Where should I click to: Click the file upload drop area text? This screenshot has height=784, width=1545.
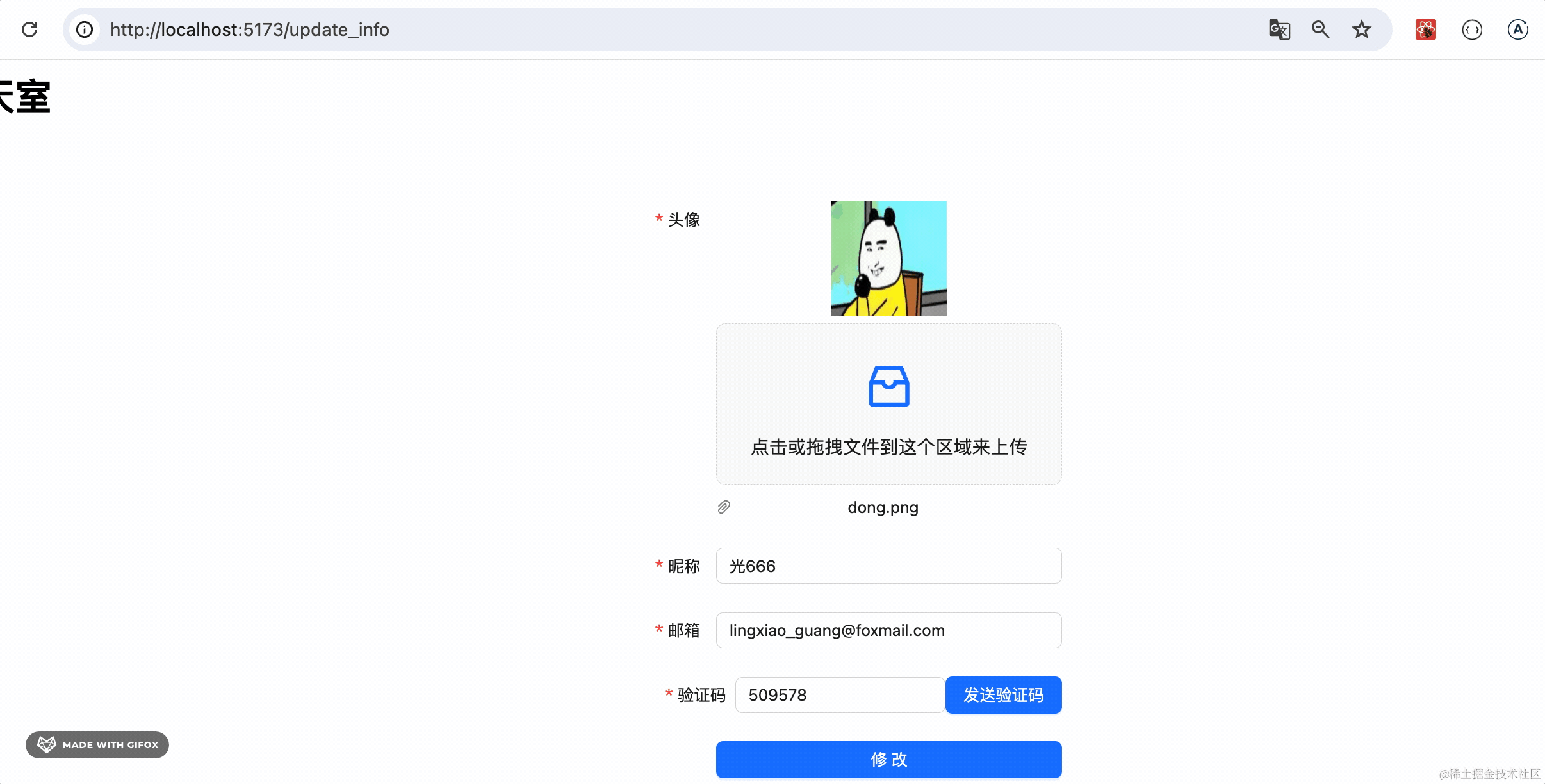888,446
